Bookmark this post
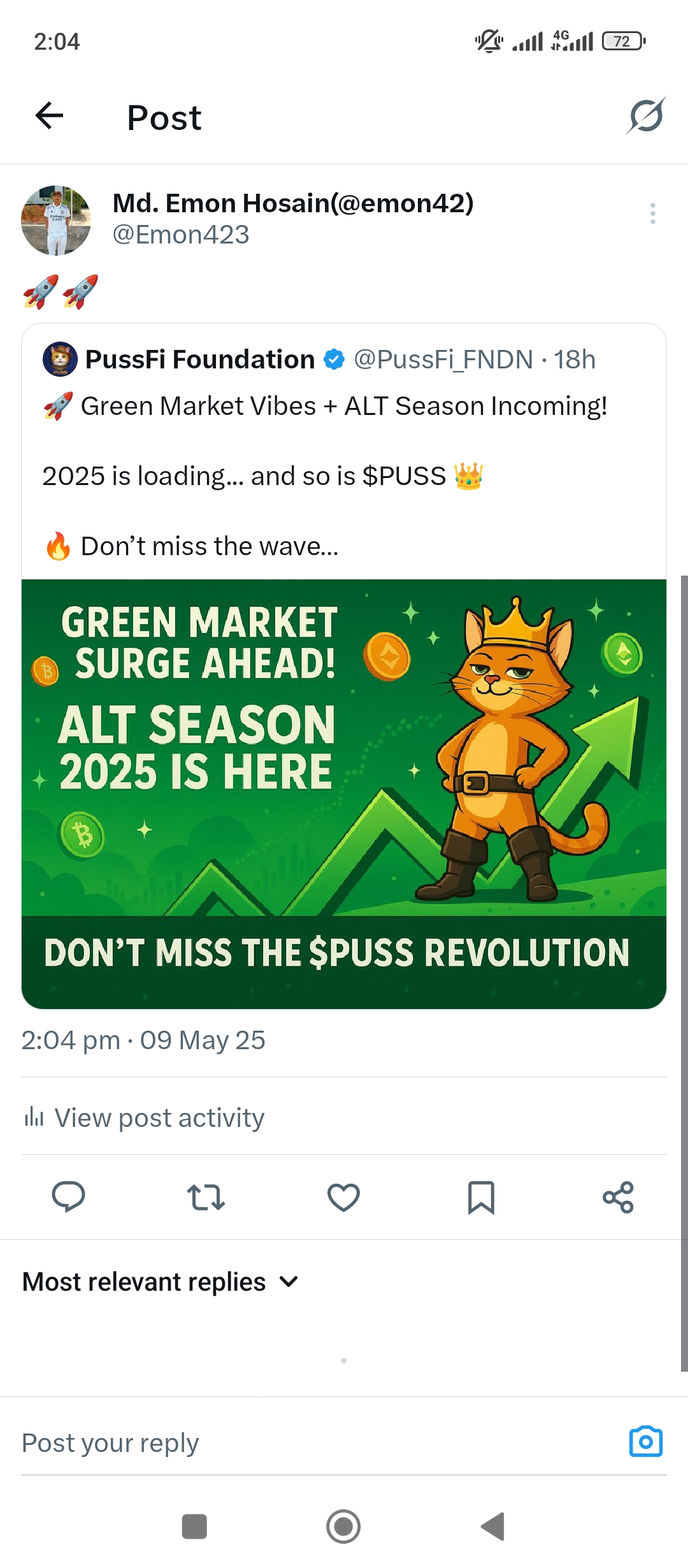Image resolution: width=688 pixels, height=1568 pixels. tap(481, 1197)
